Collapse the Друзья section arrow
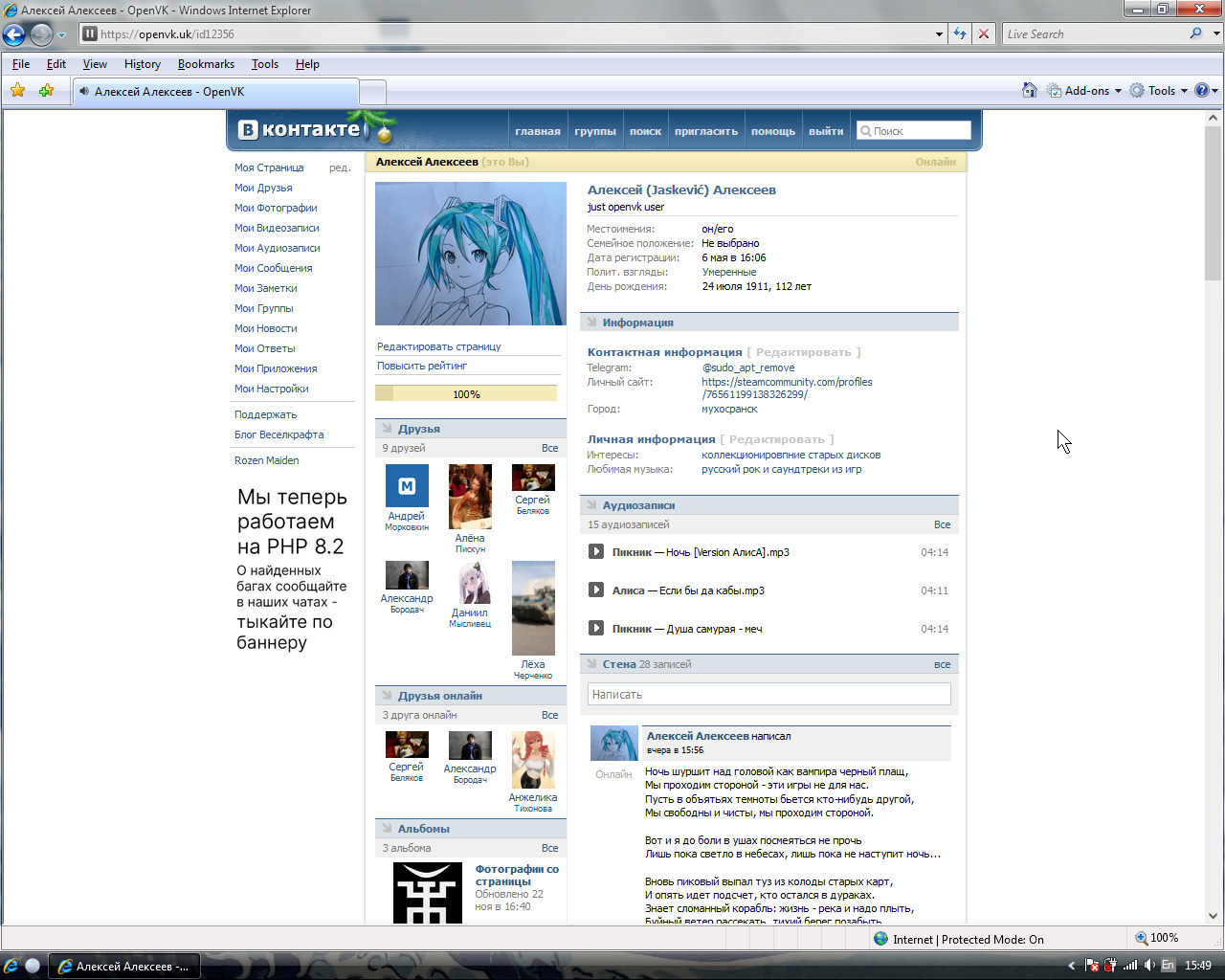1225x980 pixels. click(x=387, y=428)
